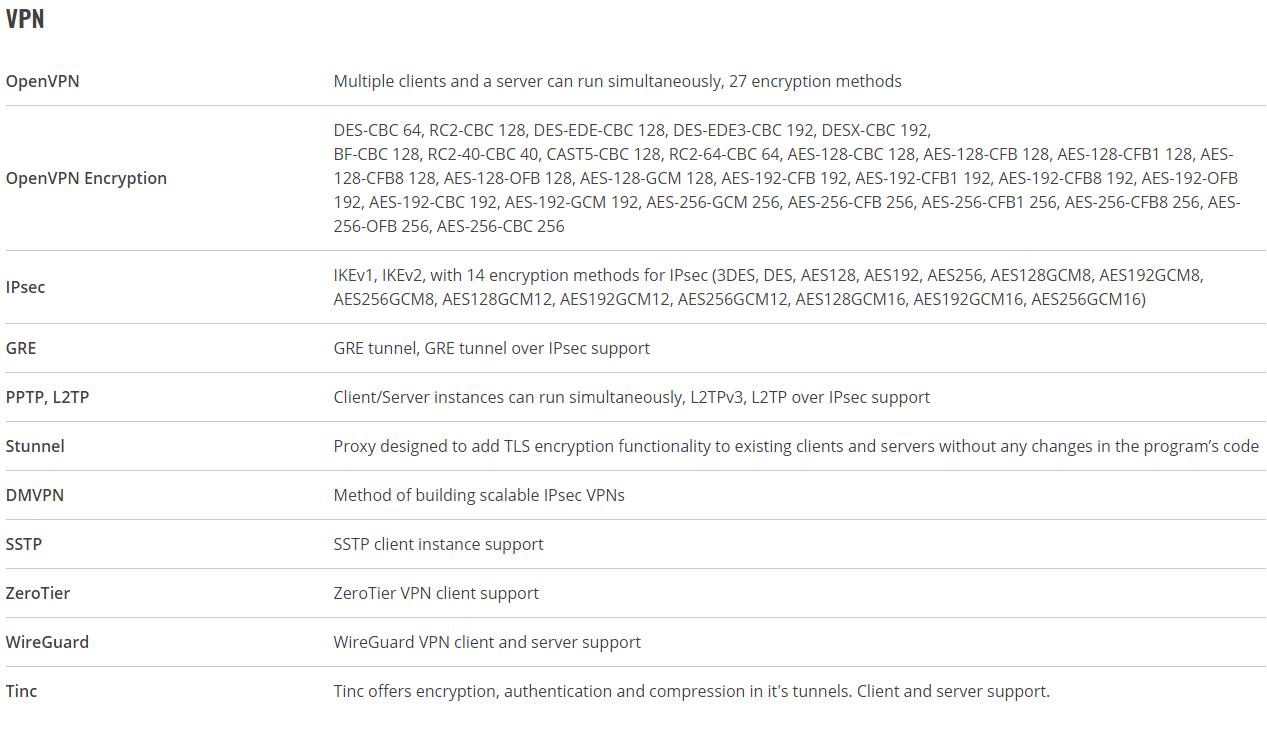Select the Tinc row label
Screen dimensions: 1267x732
[21, 691]
